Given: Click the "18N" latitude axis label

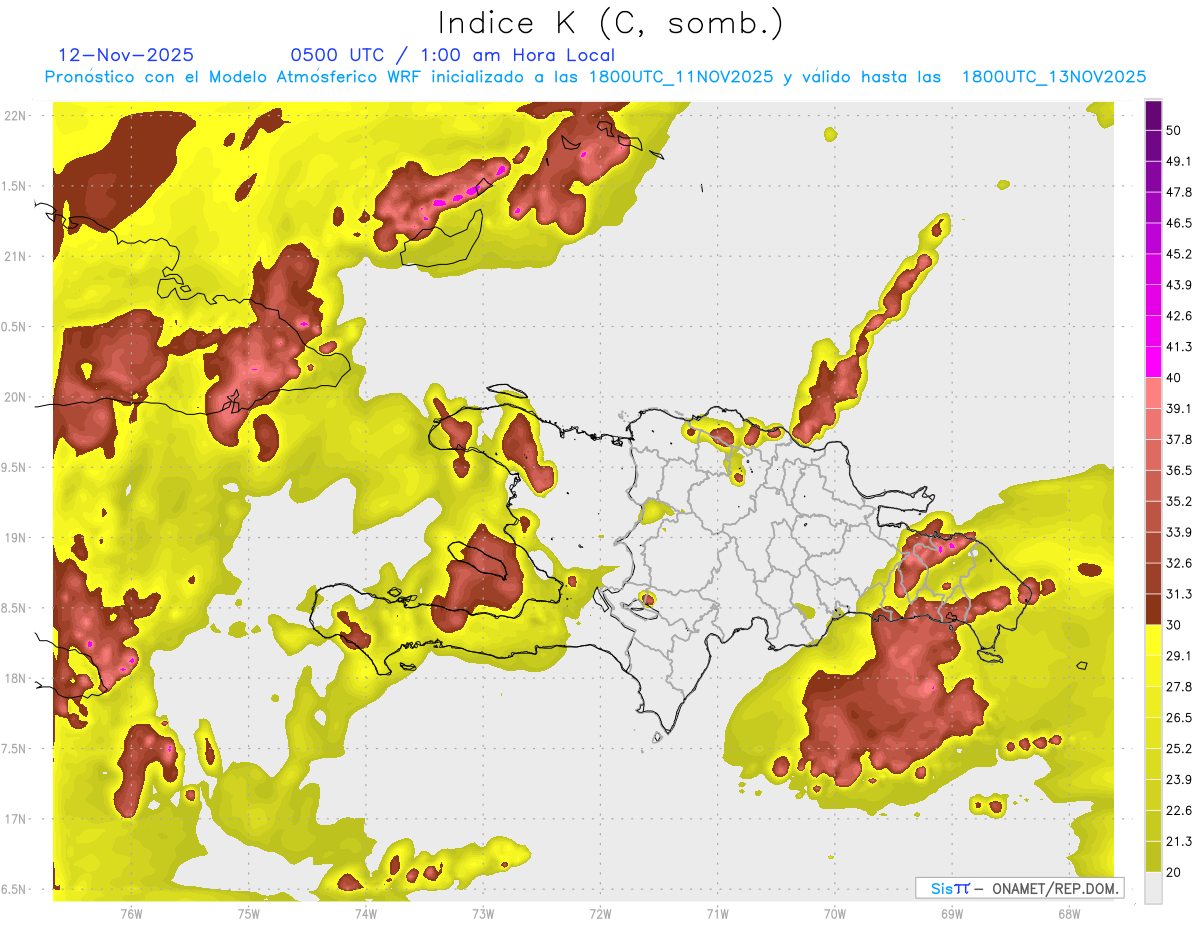Looking at the screenshot, I should [x=15, y=678].
